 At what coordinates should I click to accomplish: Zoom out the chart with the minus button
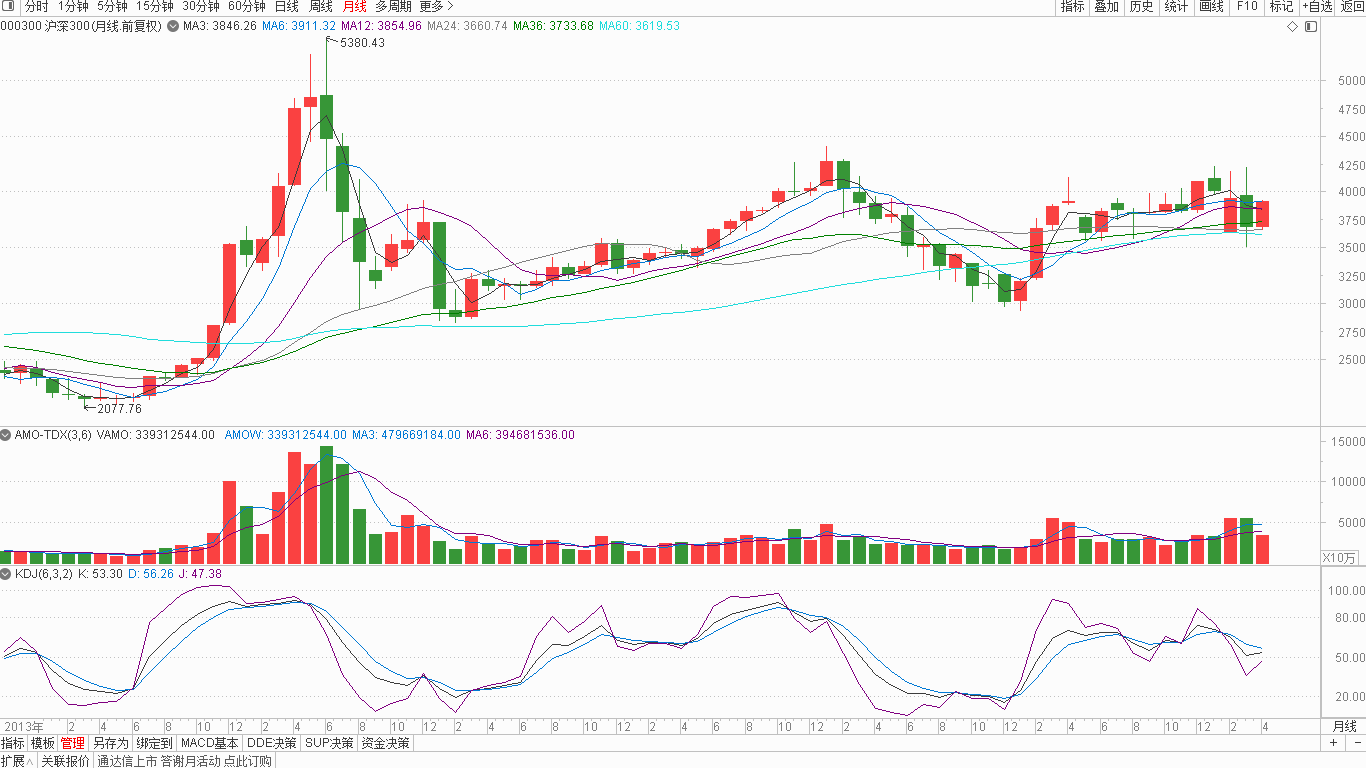click(x=1356, y=743)
